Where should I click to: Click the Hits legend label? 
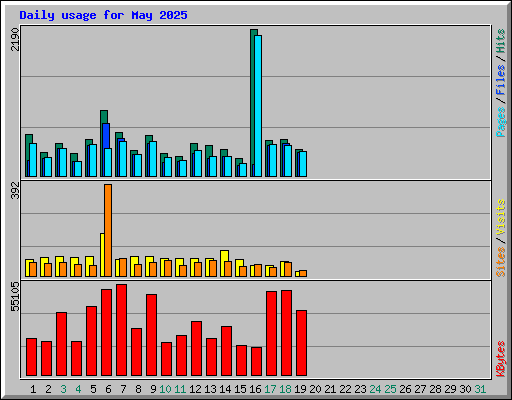[500, 41]
